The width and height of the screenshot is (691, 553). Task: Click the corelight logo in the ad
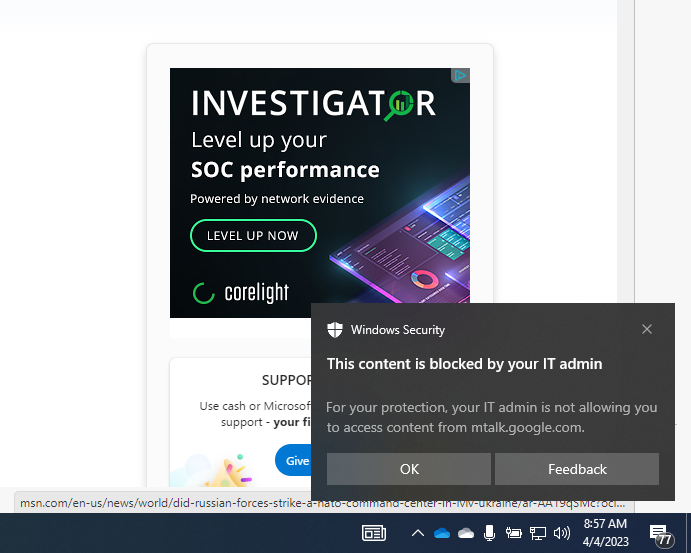pos(241,293)
